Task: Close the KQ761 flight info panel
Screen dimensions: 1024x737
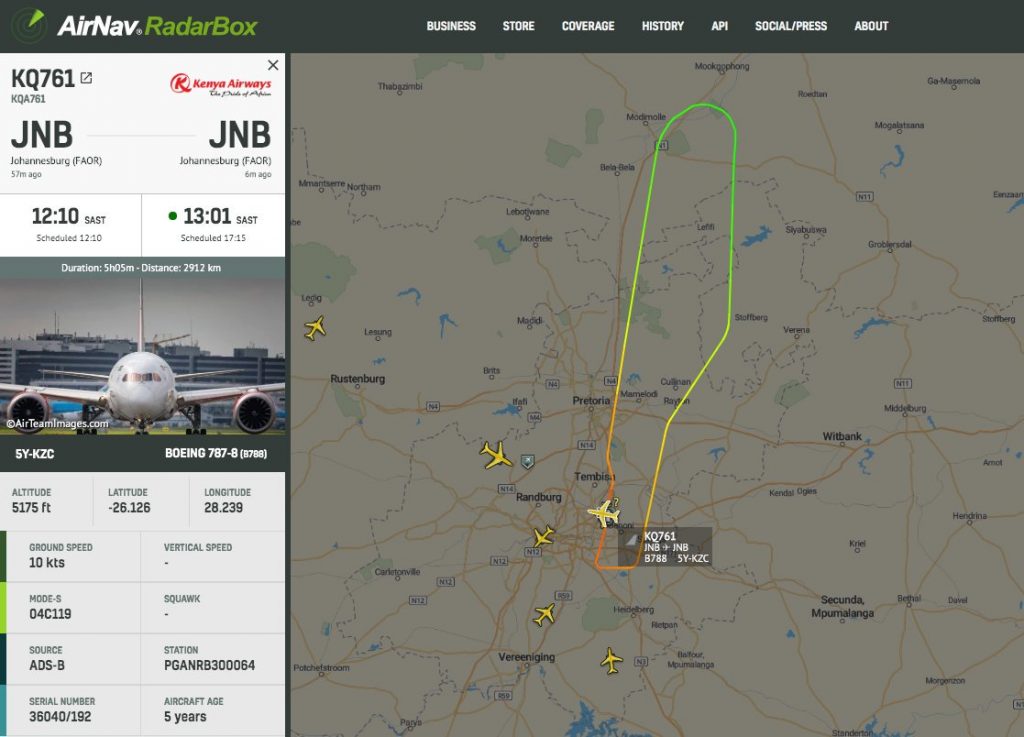Action: pyautogui.click(x=273, y=65)
